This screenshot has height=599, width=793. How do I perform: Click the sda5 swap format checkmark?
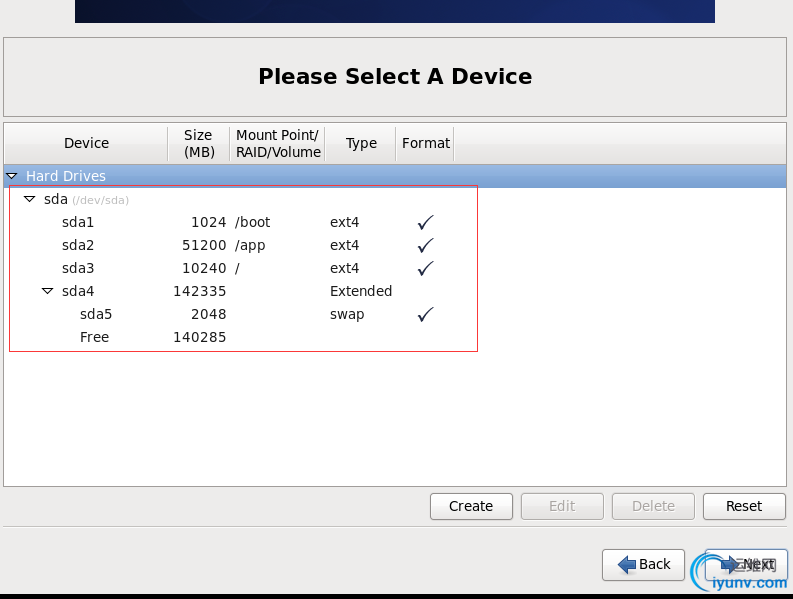[425, 314]
